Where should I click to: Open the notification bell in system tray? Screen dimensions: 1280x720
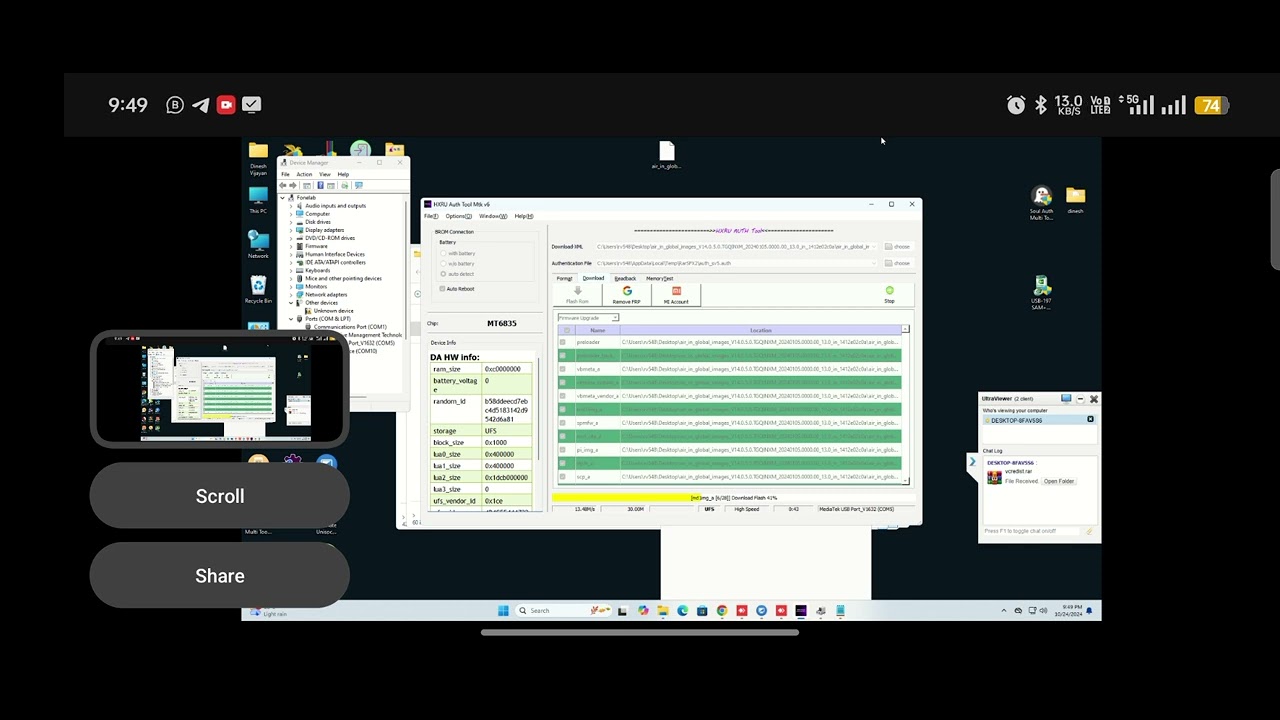tap(1089, 610)
